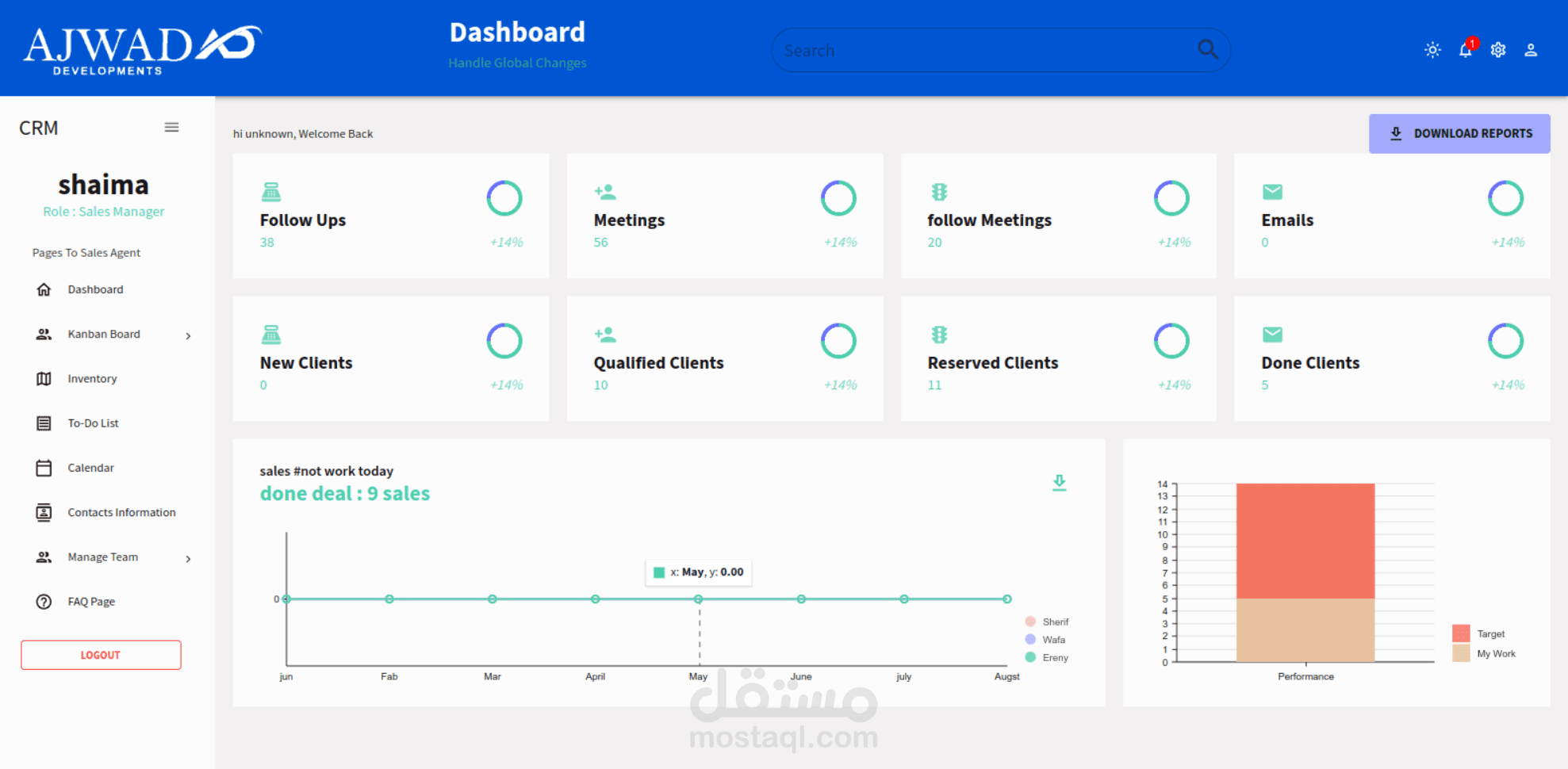
Task: Open the Inventory page from the sidebar
Action: click(x=92, y=378)
